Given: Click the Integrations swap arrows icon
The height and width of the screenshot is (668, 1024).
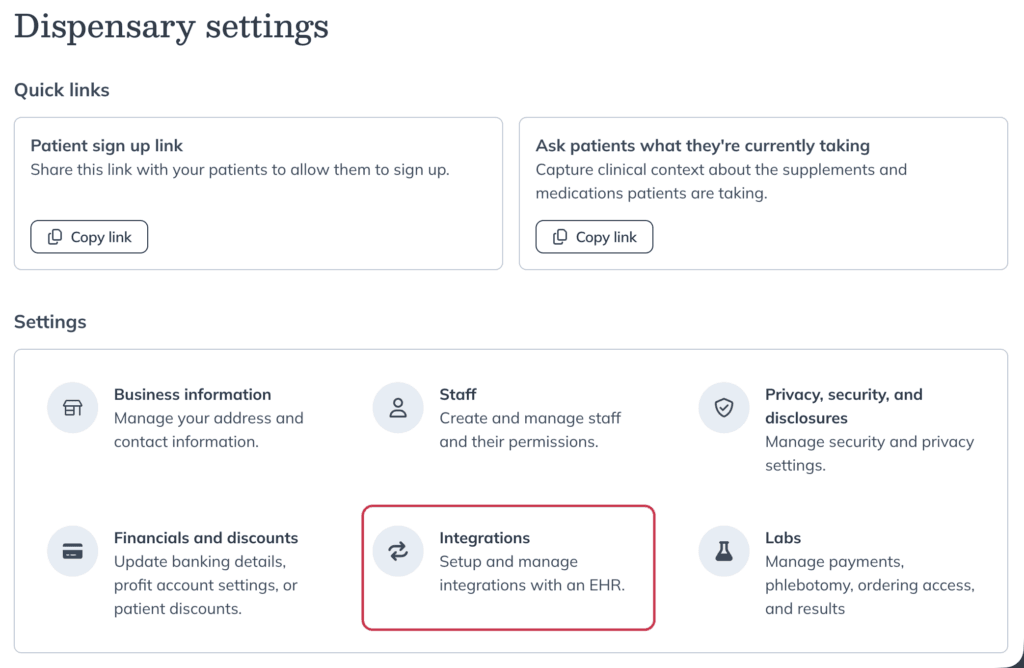Looking at the screenshot, I should tap(398, 551).
